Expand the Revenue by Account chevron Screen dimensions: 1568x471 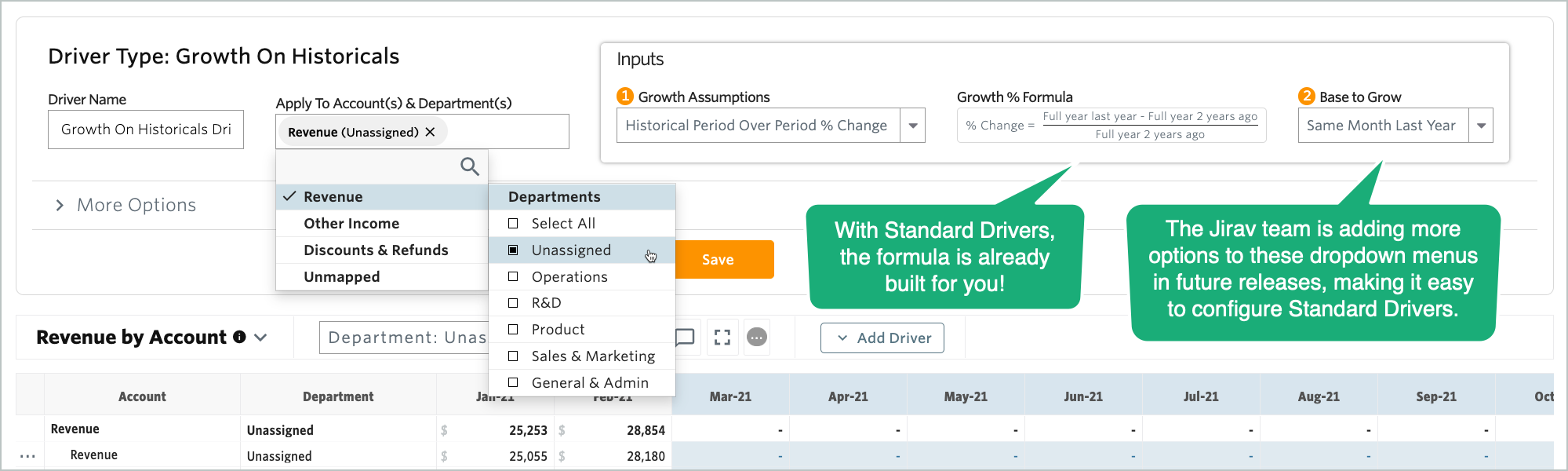click(x=261, y=338)
